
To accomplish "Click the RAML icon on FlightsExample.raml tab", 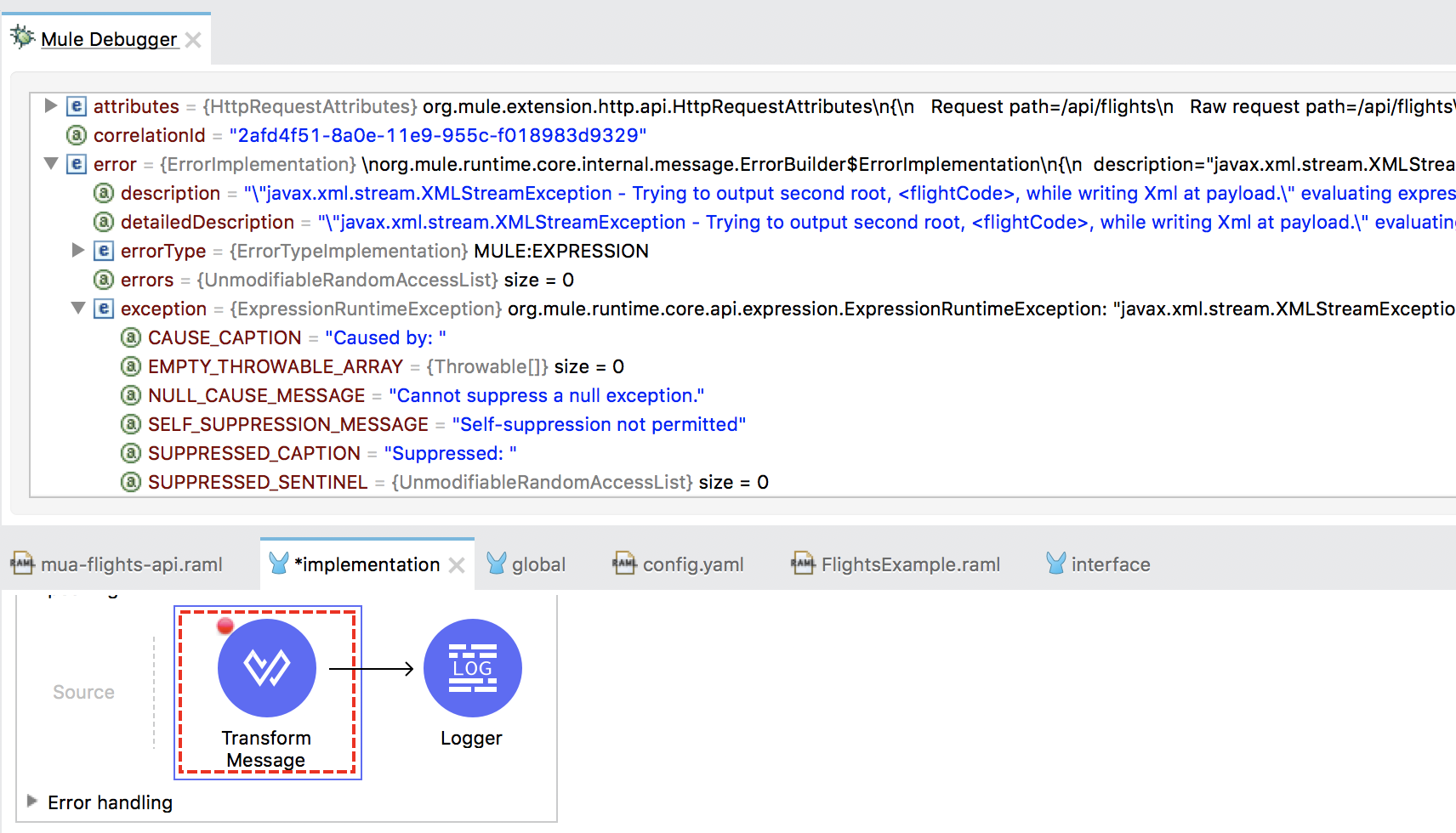I will pyautogui.click(x=803, y=563).
